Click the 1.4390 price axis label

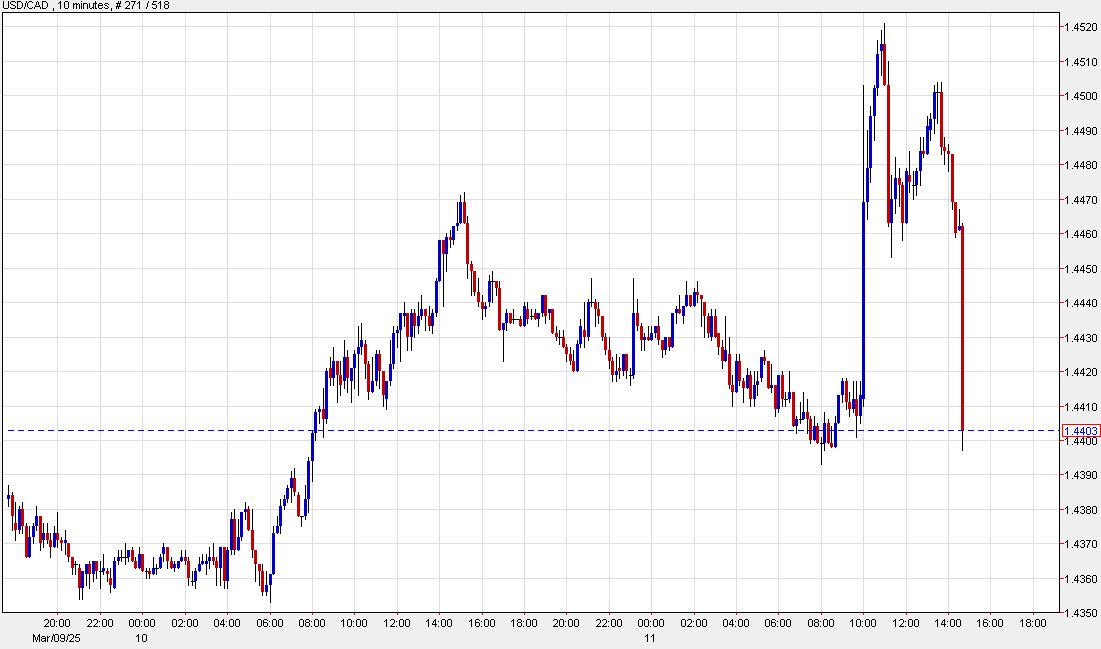coord(1081,476)
